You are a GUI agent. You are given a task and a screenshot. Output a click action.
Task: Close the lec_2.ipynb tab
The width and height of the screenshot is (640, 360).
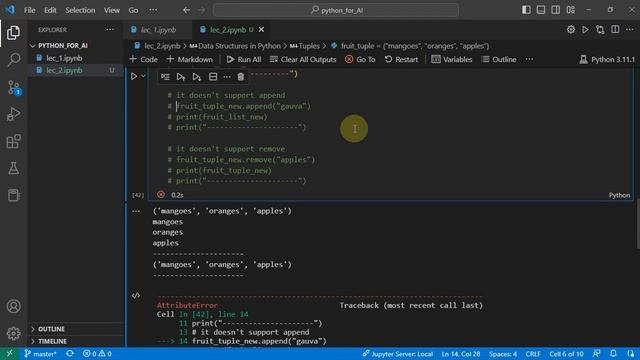(261, 30)
